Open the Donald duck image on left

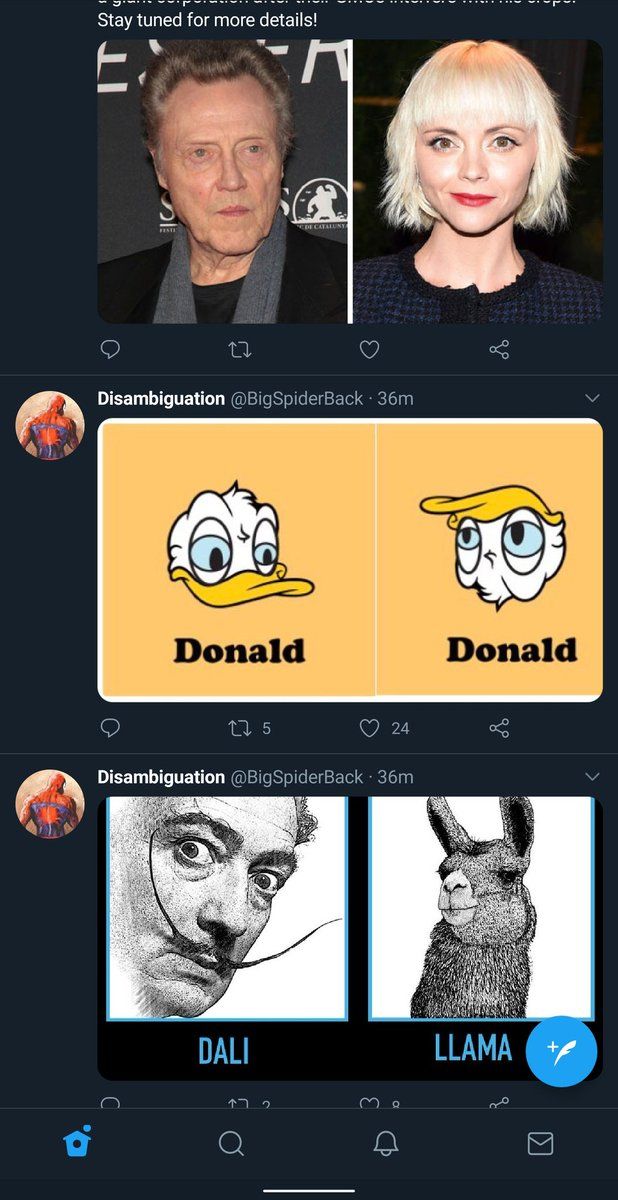238,560
